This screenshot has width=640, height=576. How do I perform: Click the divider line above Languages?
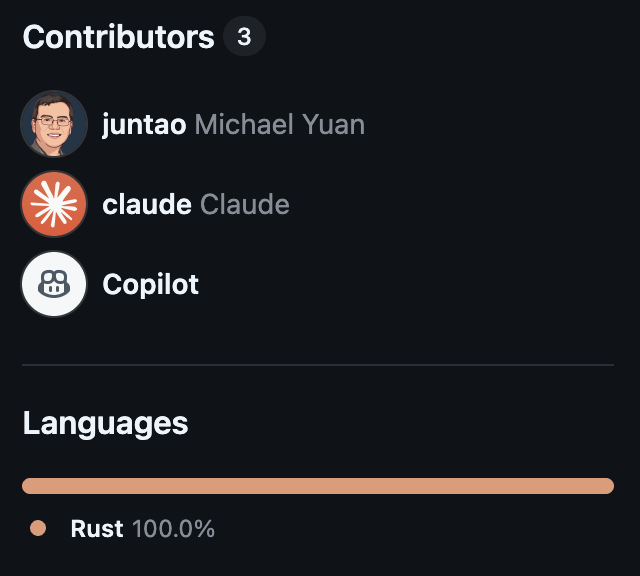[318, 365]
